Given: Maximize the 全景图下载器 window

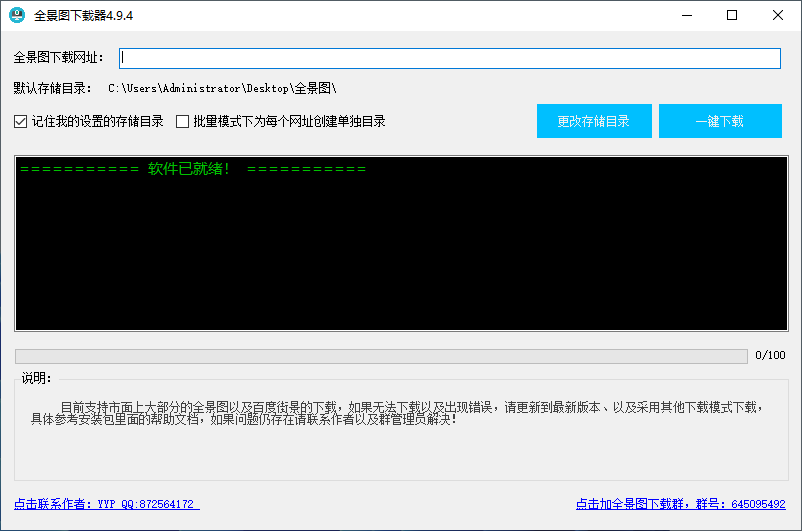Looking at the screenshot, I should pos(732,16).
